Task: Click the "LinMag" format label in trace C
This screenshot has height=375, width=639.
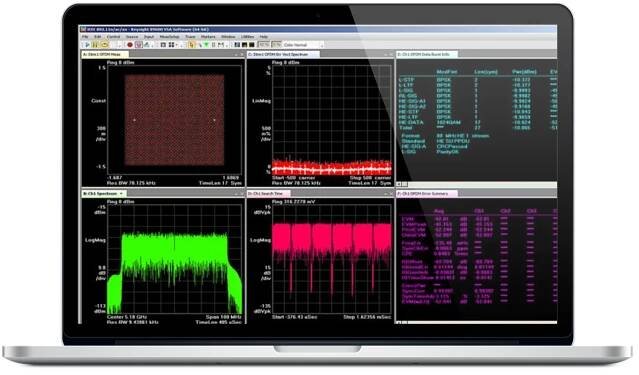Action: (261, 100)
